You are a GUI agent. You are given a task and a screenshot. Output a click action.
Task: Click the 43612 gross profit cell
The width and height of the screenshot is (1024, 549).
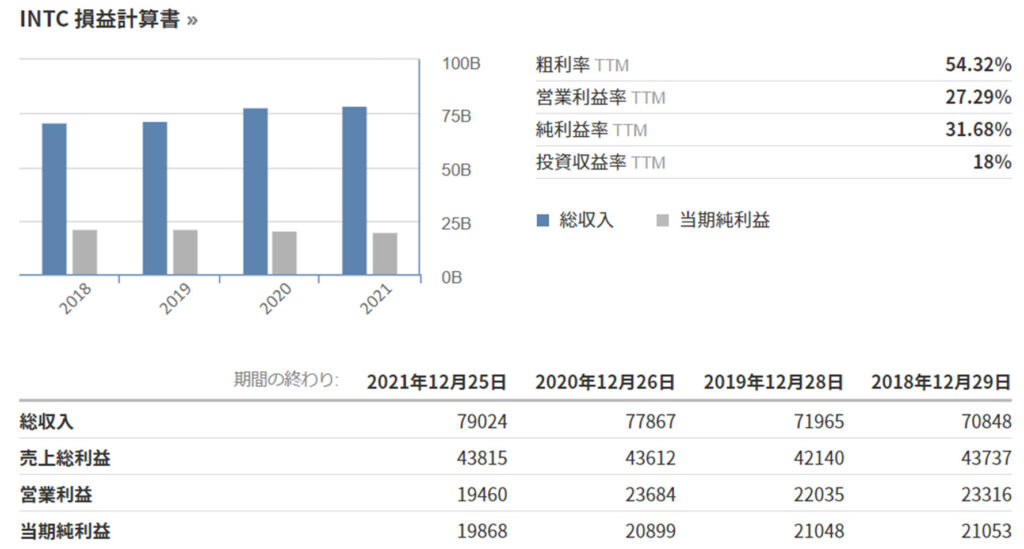coord(650,458)
